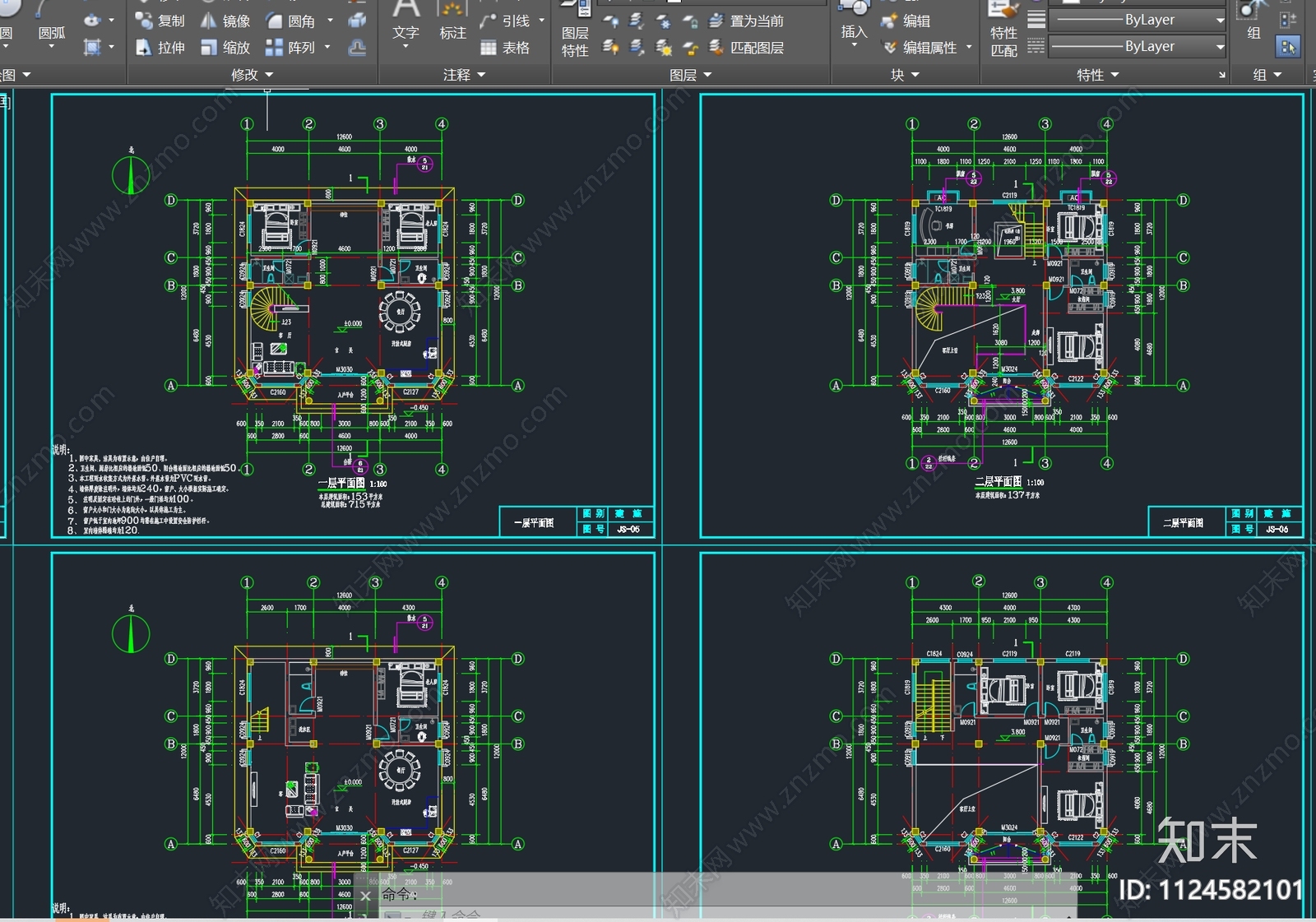Start the Array (阵列) command
1316x922 pixels.
click(291, 48)
